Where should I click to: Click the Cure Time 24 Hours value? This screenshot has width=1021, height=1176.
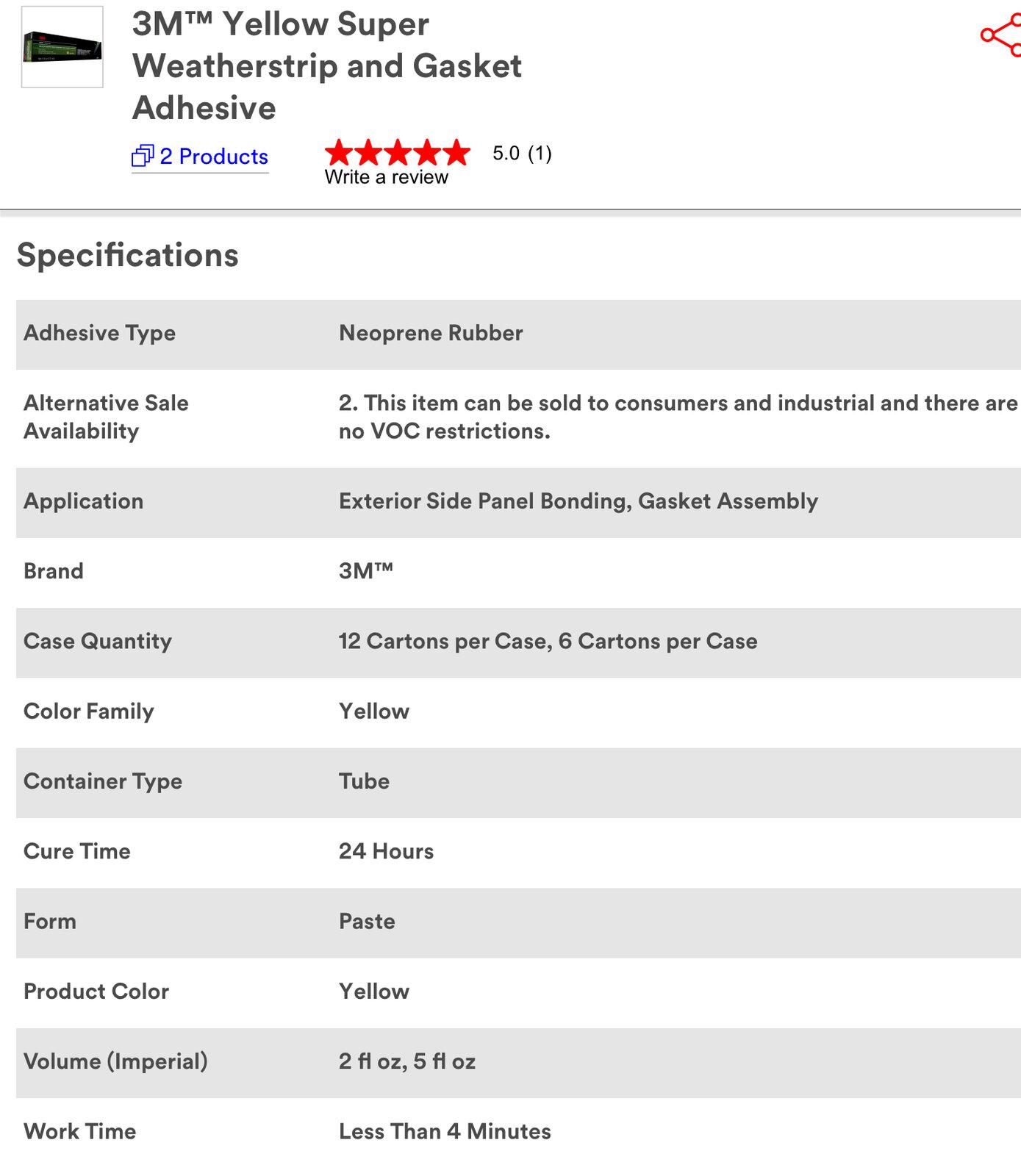click(386, 851)
